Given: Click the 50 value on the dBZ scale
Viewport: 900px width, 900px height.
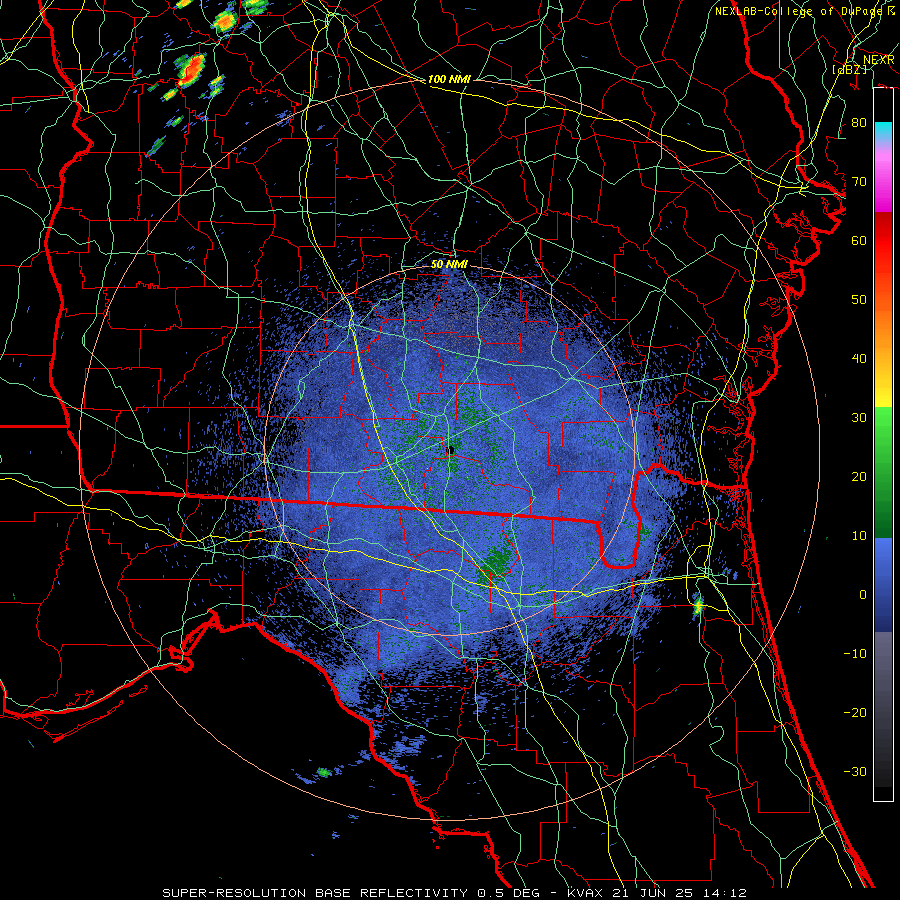Looking at the screenshot, I should click(x=859, y=300).
